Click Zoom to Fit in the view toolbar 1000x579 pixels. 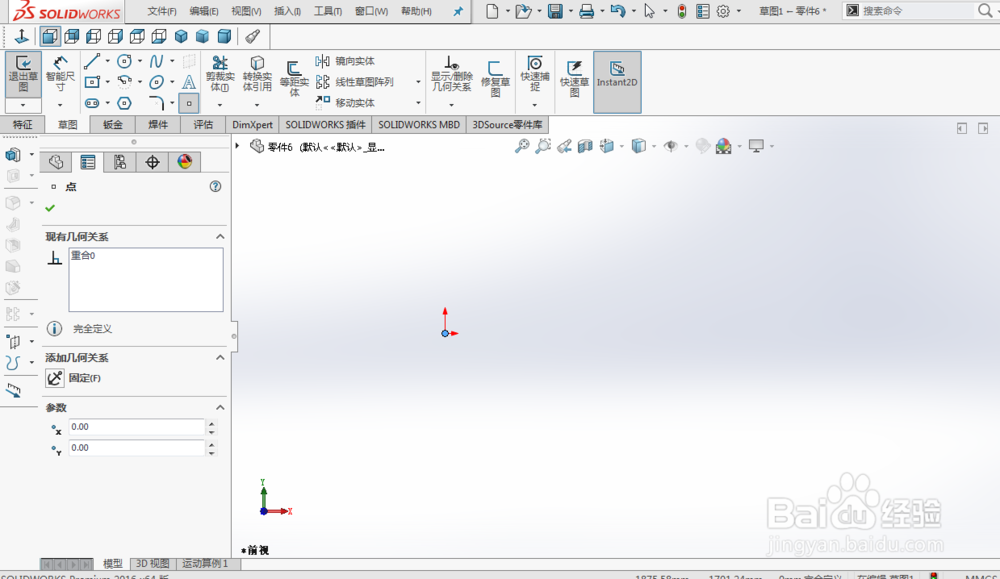coord(523,145)
